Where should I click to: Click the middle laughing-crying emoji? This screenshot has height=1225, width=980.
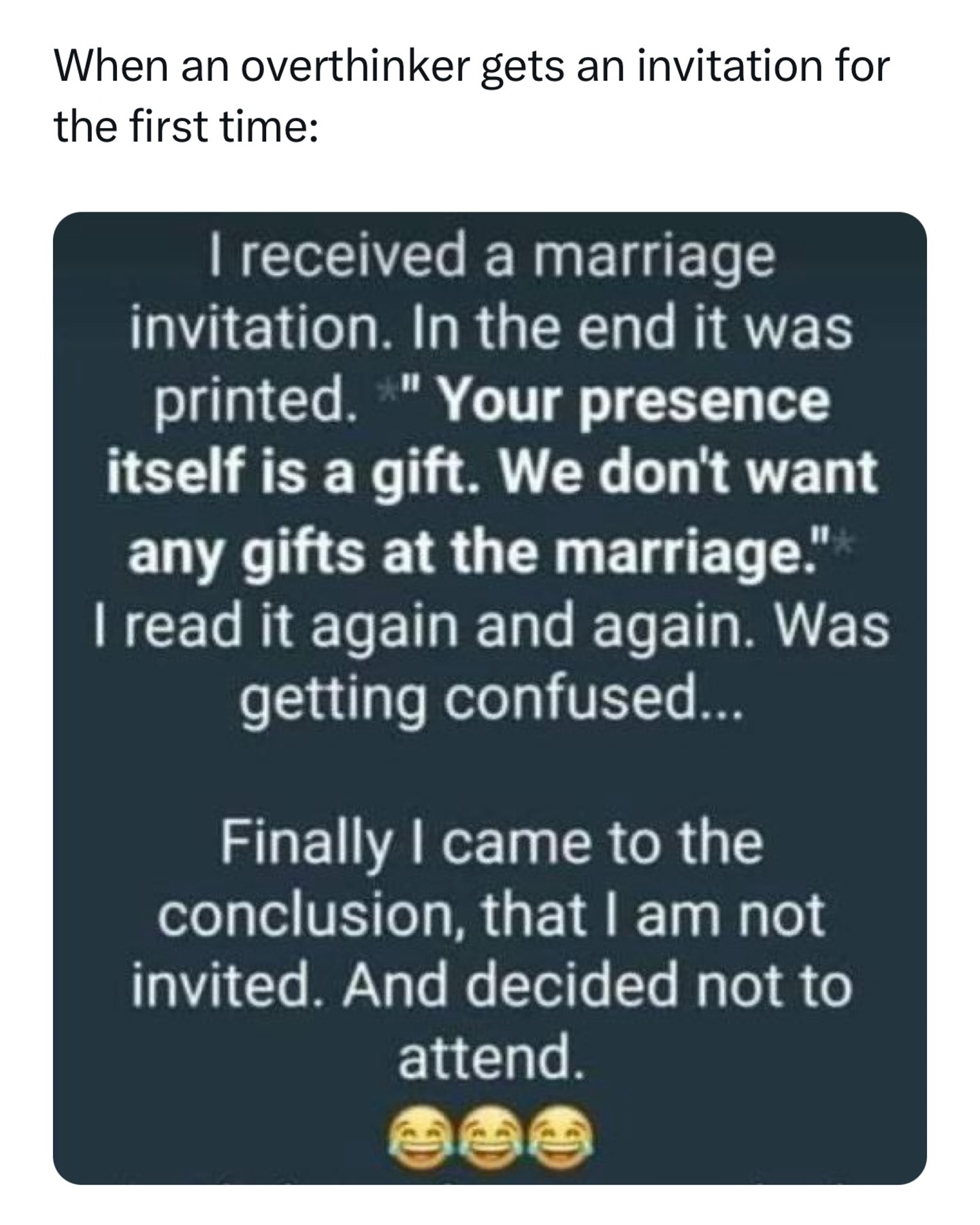[x=489, y=1133]
